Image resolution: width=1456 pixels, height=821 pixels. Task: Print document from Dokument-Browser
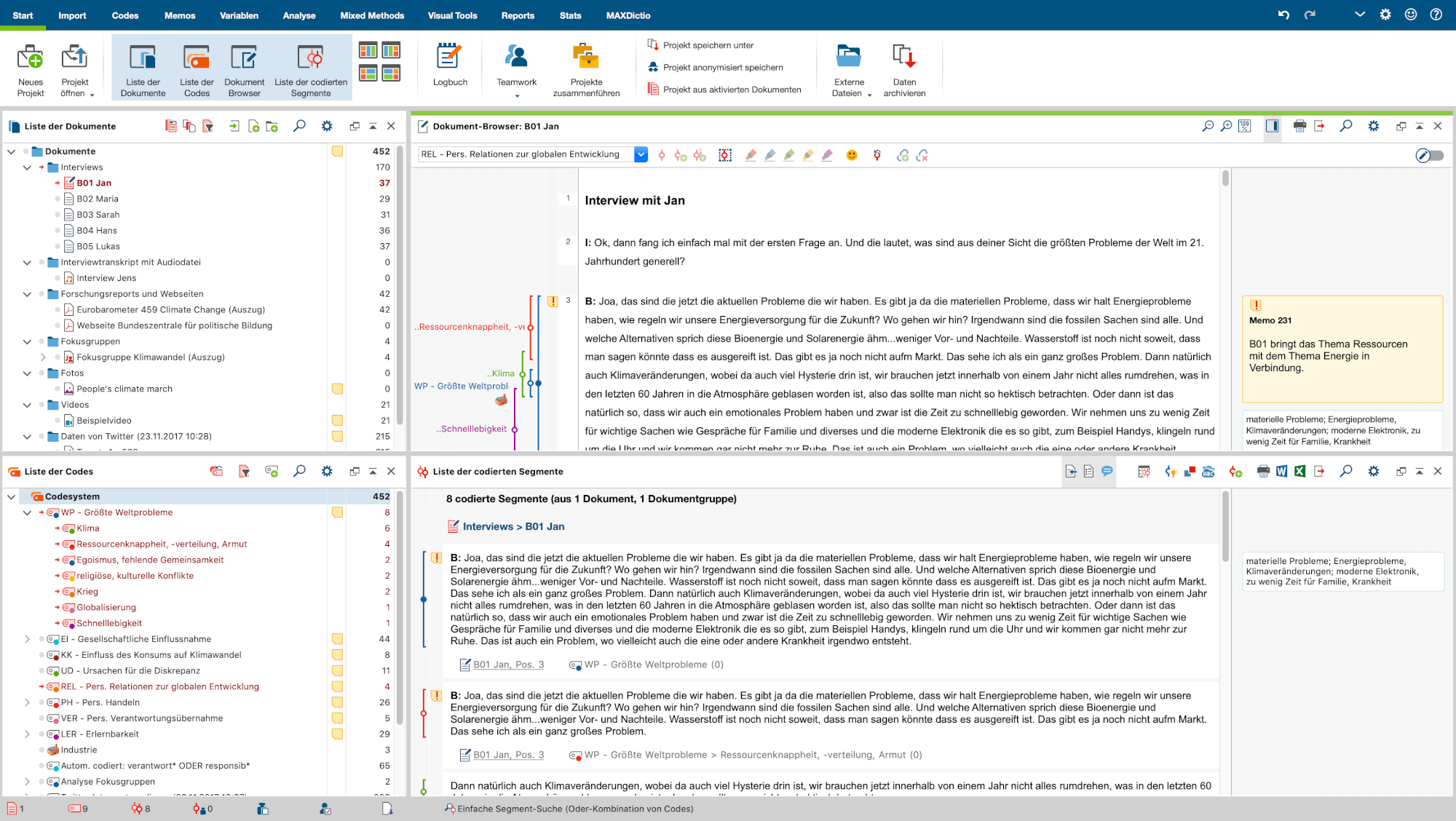point(1299,126)
